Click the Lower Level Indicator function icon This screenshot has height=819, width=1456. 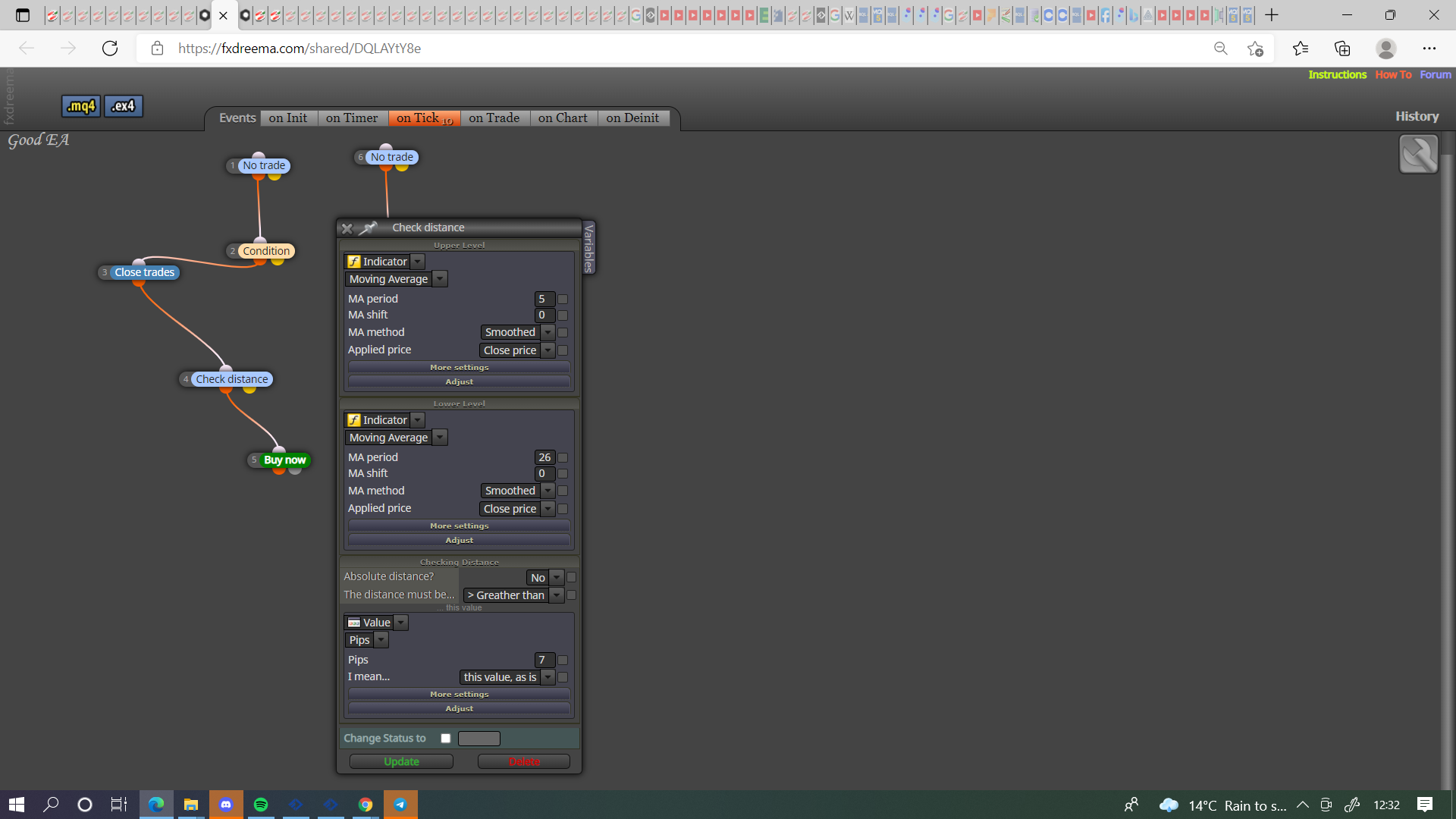(x=354, y=420)
